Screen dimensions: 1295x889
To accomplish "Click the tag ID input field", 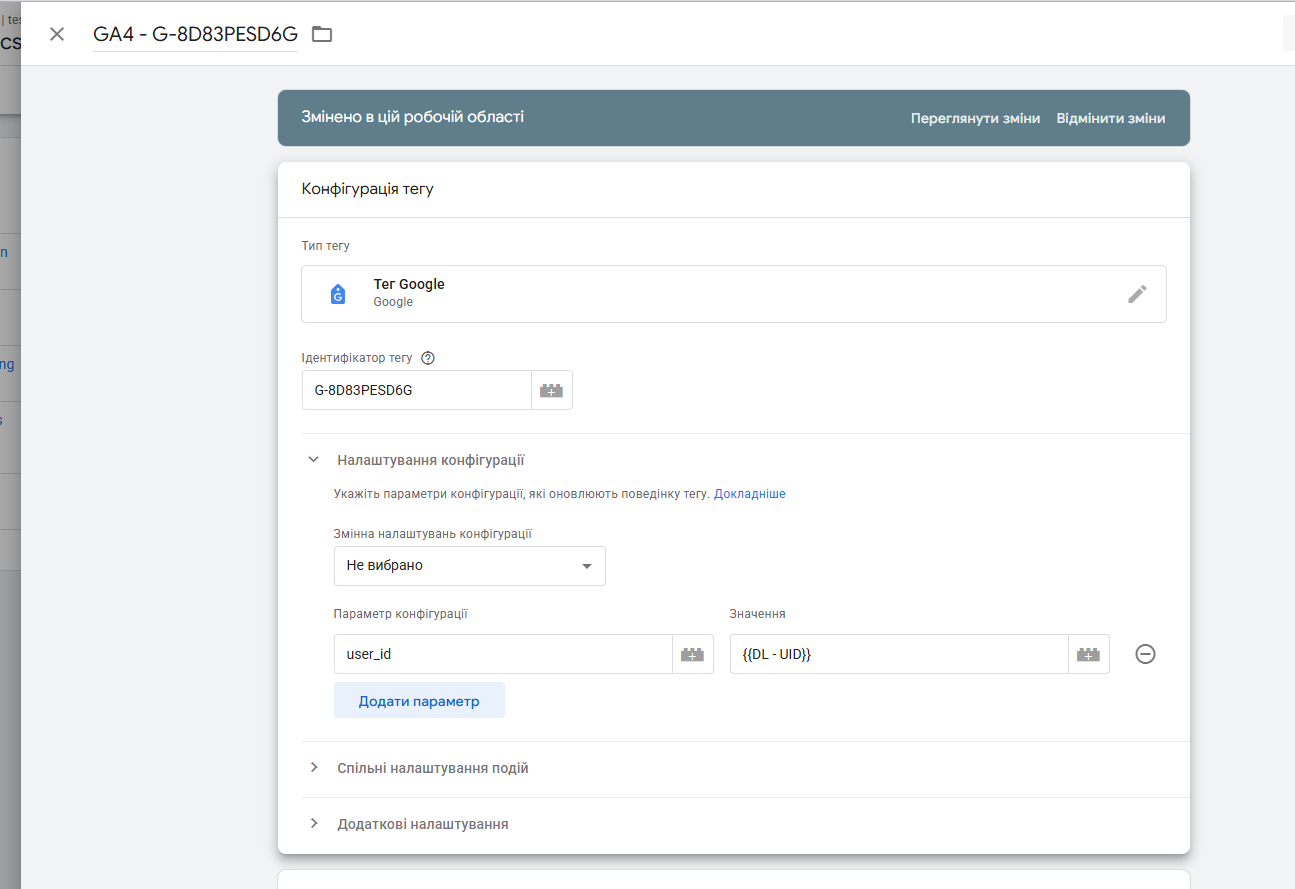I will coord(416,390).
